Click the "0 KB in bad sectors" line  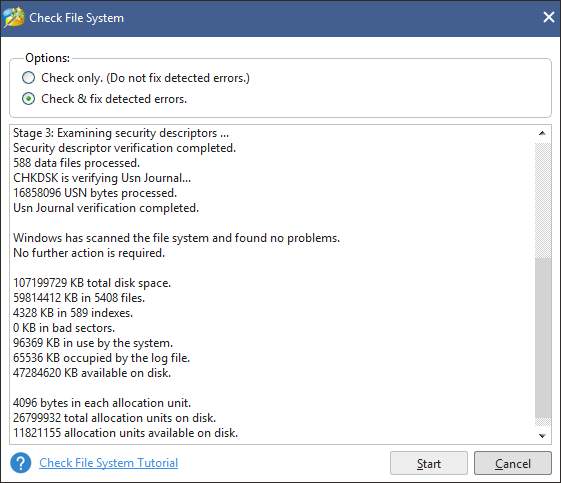coord(64,328)
